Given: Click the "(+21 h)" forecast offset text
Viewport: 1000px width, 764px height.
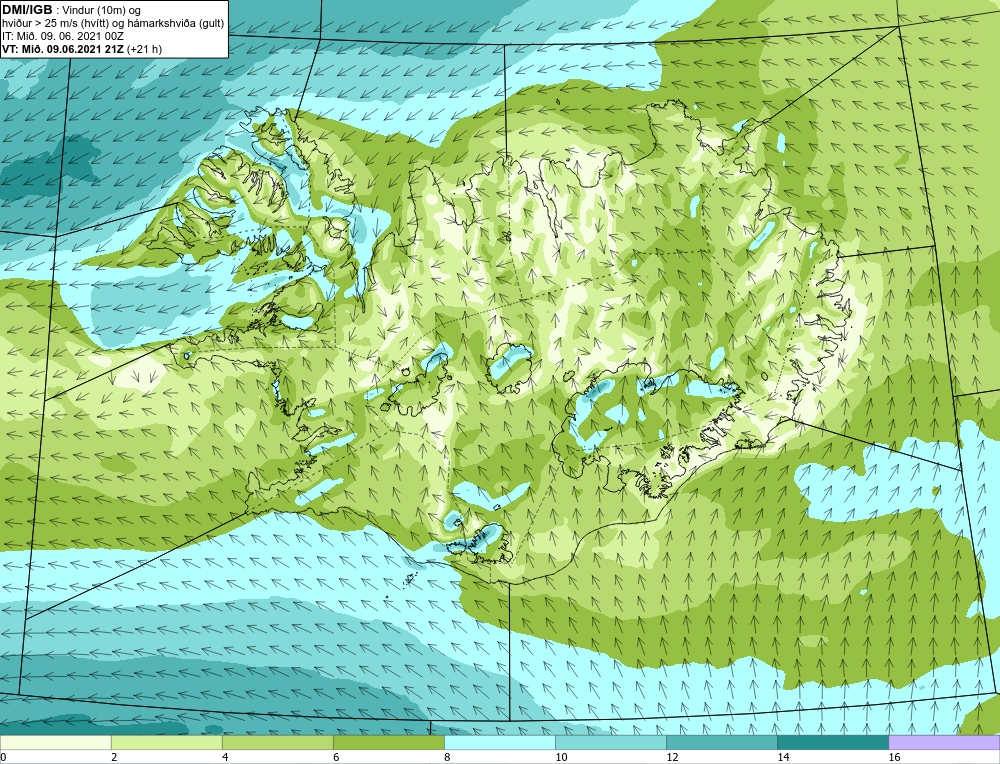Looking at the screenshot, I should tap(145, 49).
